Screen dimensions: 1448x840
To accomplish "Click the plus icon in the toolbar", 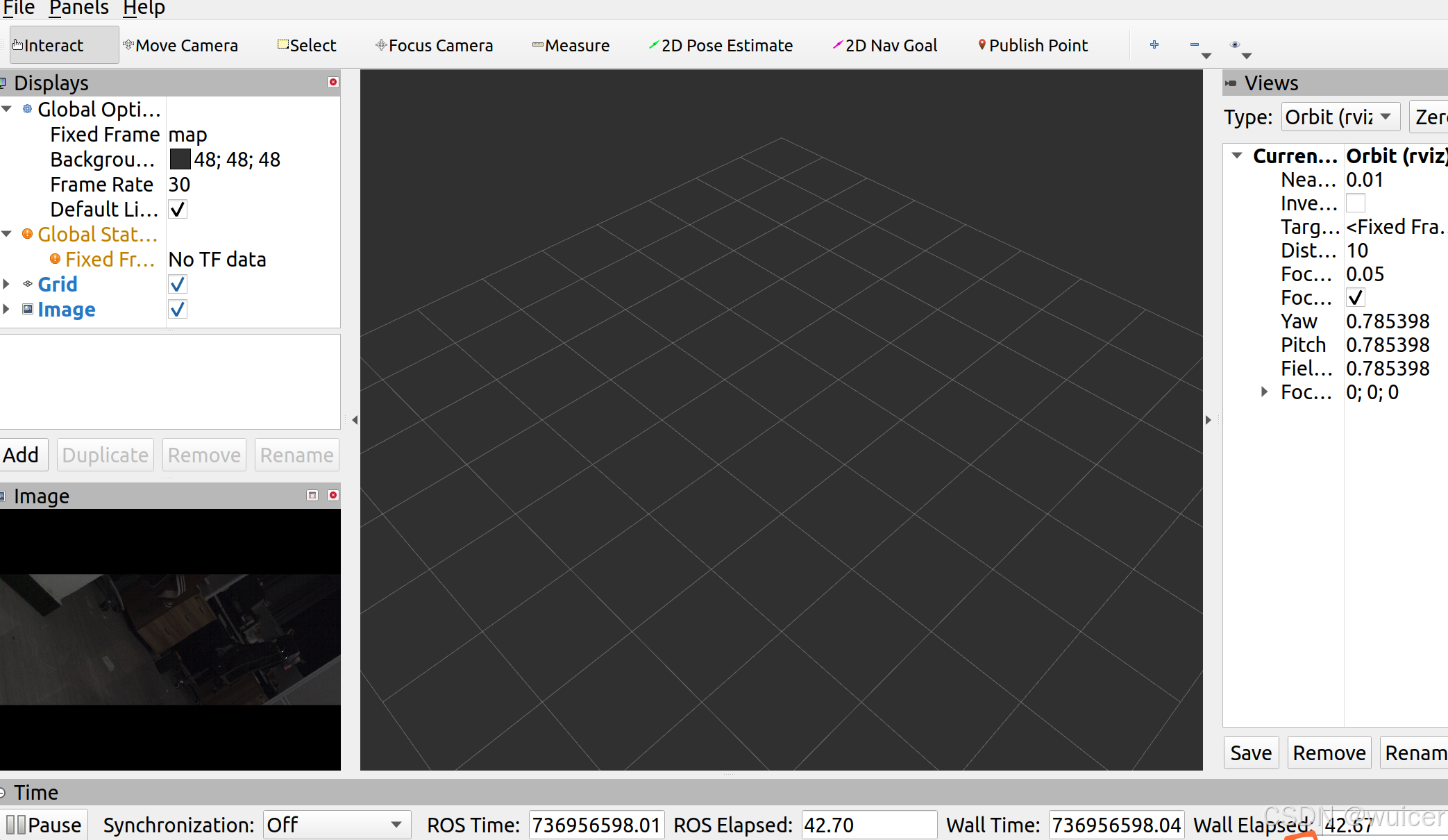I will (x=1154, y=45).
